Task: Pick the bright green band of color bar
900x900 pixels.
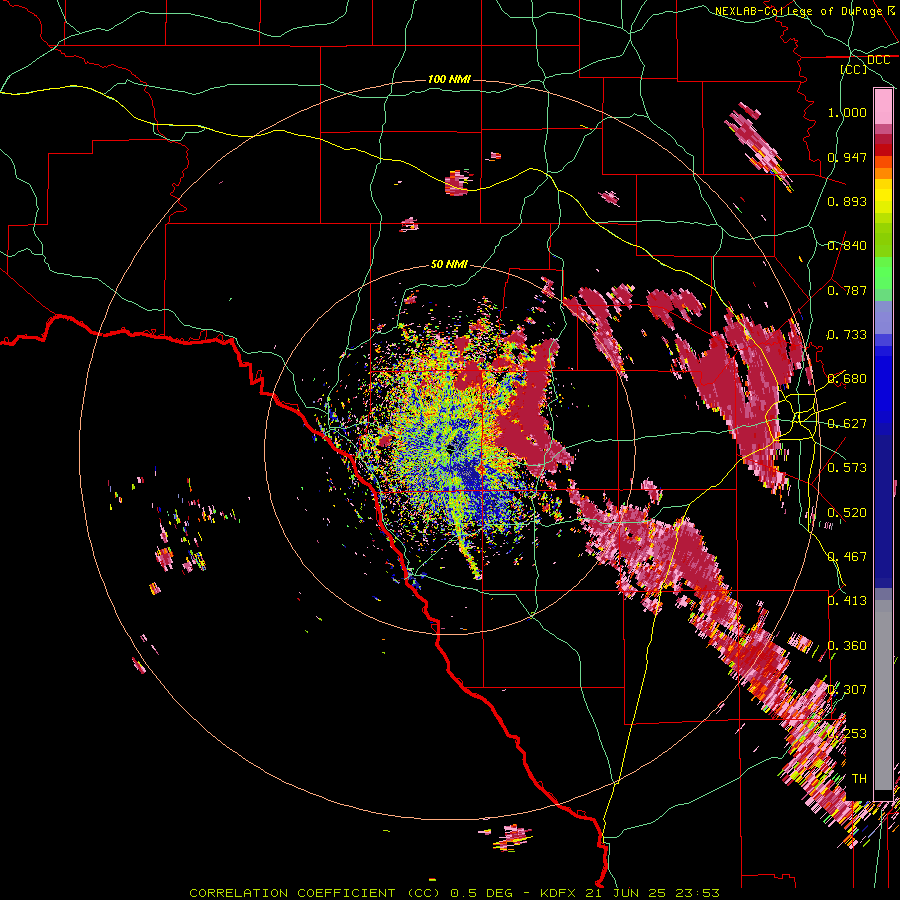Action: point(883,273)
